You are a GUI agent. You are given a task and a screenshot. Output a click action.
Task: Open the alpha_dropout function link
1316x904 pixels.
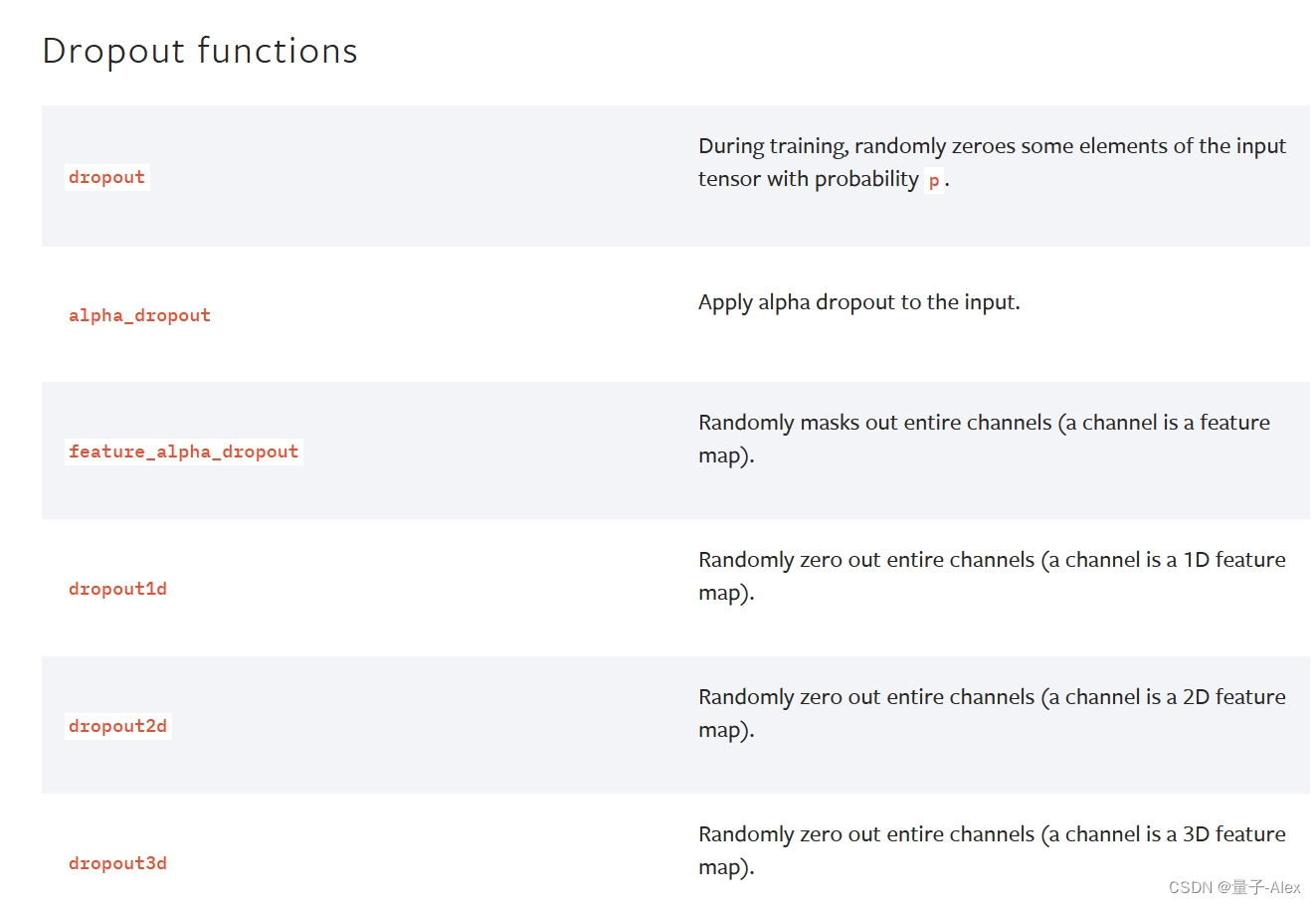tap(139, 315)
